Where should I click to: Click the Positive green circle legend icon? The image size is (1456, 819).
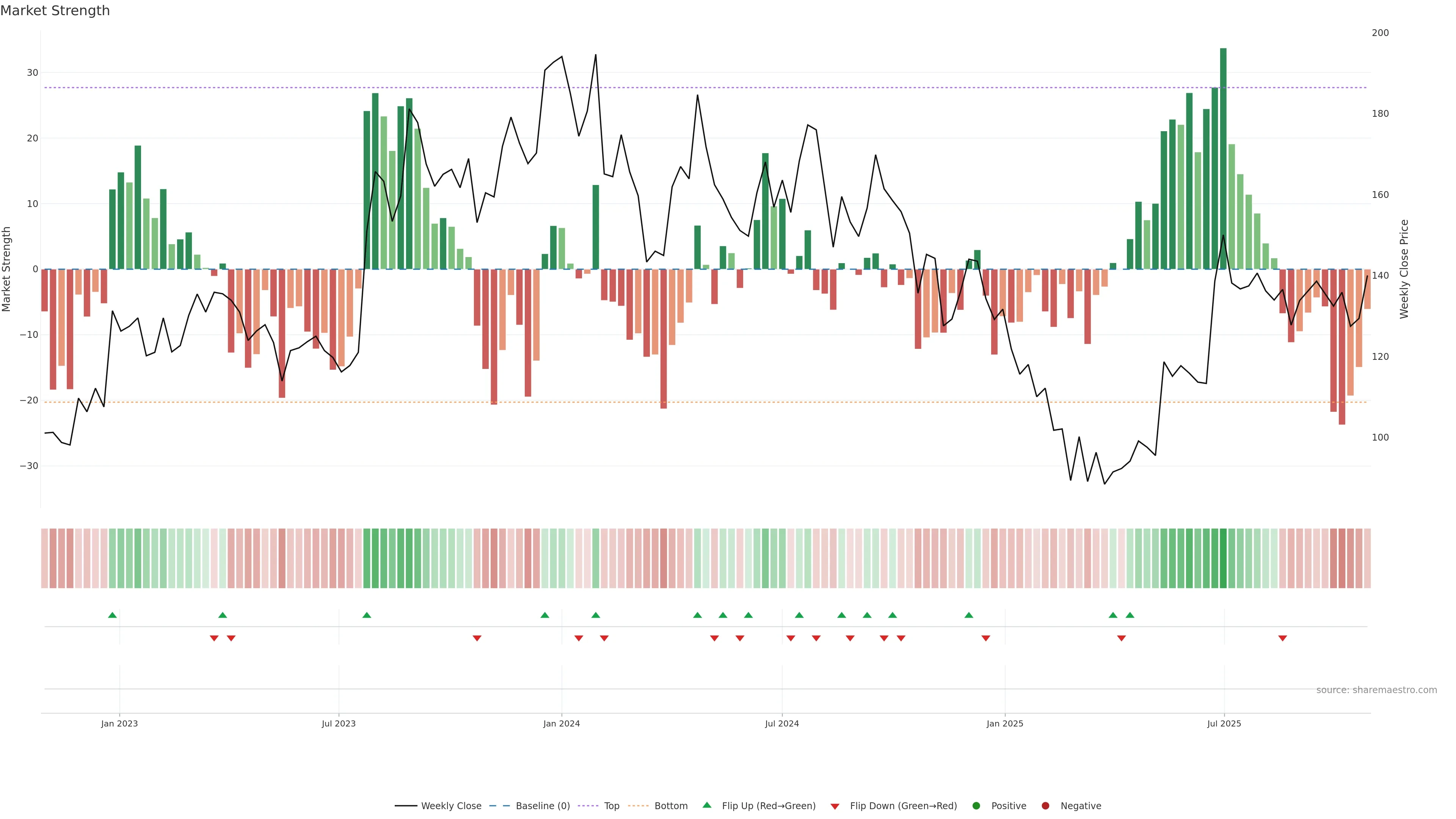point(976,806)
